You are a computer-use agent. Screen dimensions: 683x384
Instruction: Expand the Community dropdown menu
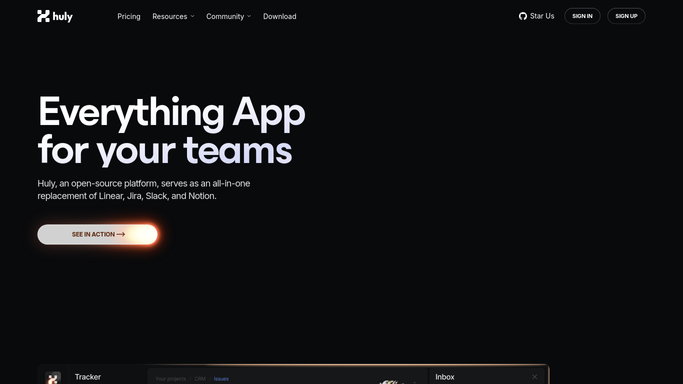229,16
